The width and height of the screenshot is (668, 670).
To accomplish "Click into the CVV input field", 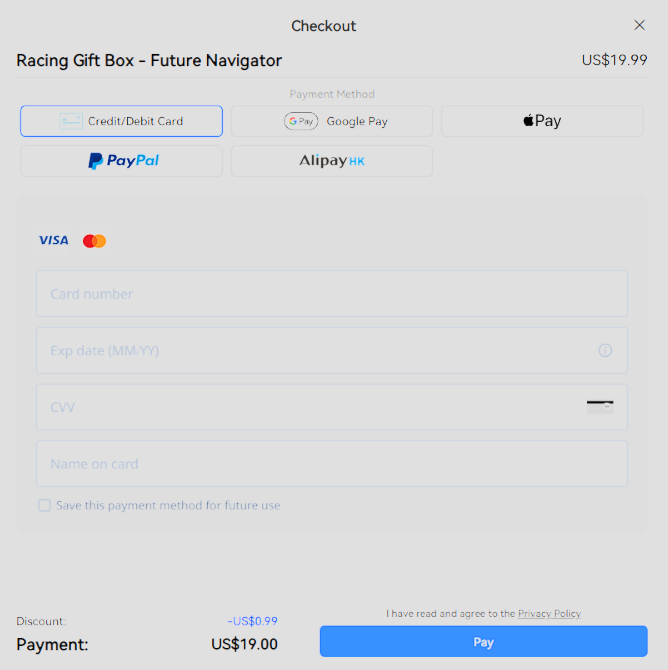I will [x=332, y=407].
